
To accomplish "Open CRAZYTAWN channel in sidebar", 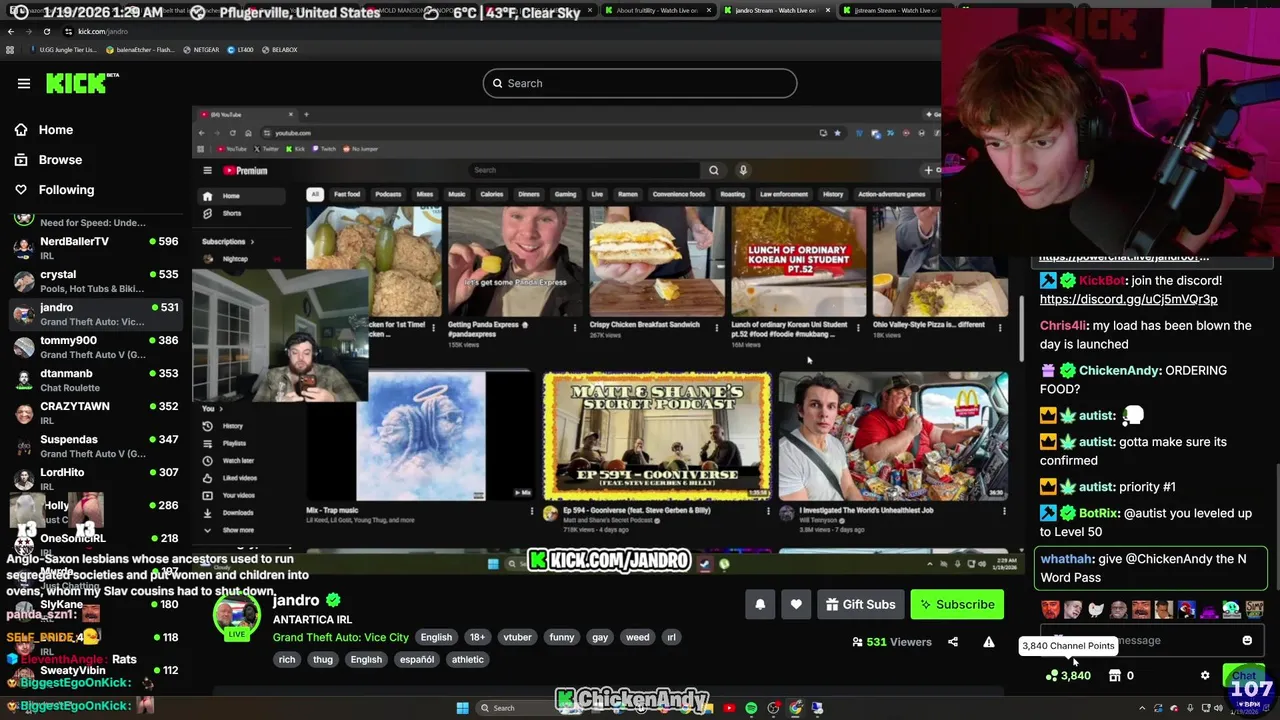I will (x=95, y=412).
